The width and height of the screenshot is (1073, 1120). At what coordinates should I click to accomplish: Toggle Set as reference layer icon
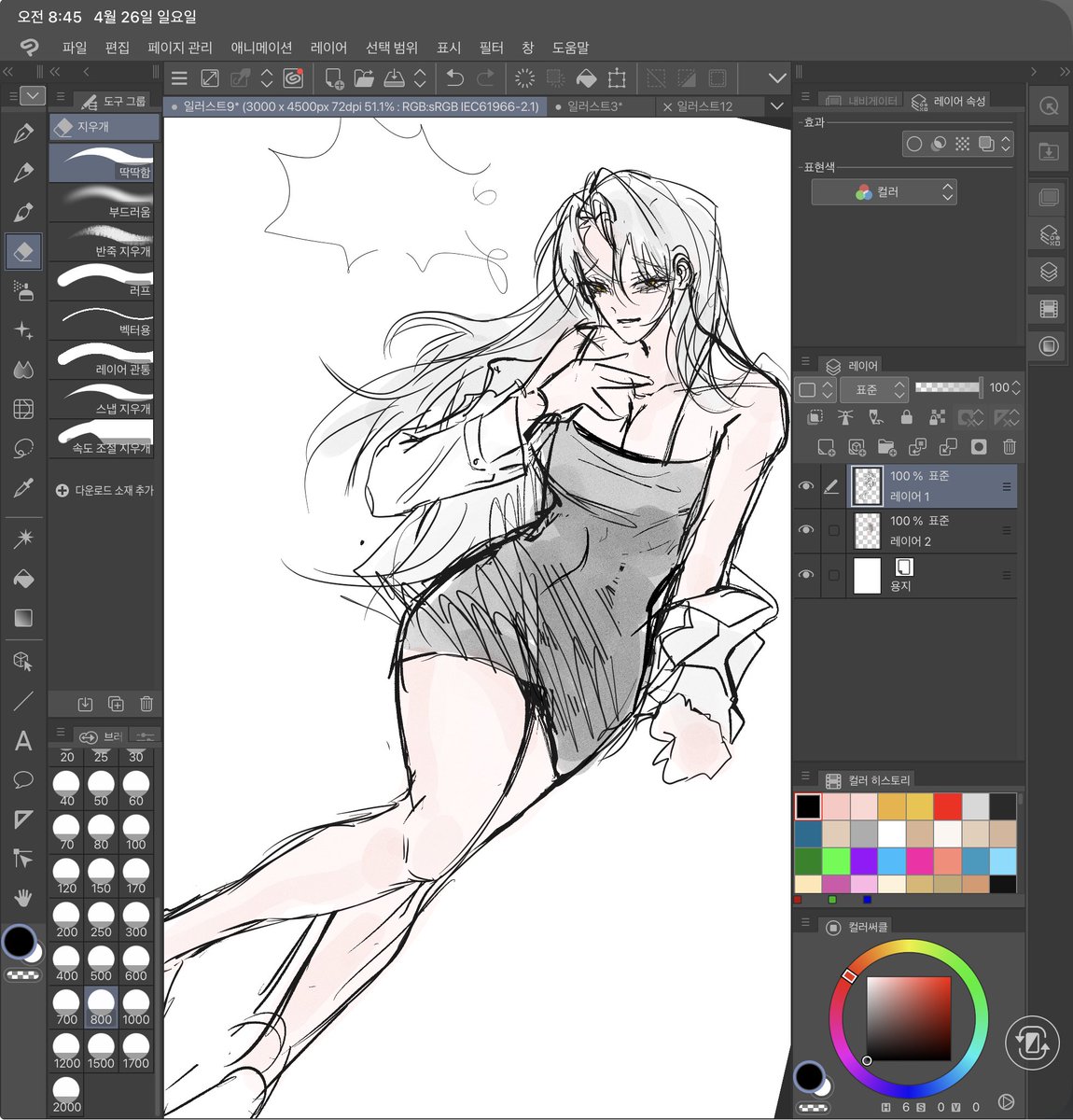point(845,418)
